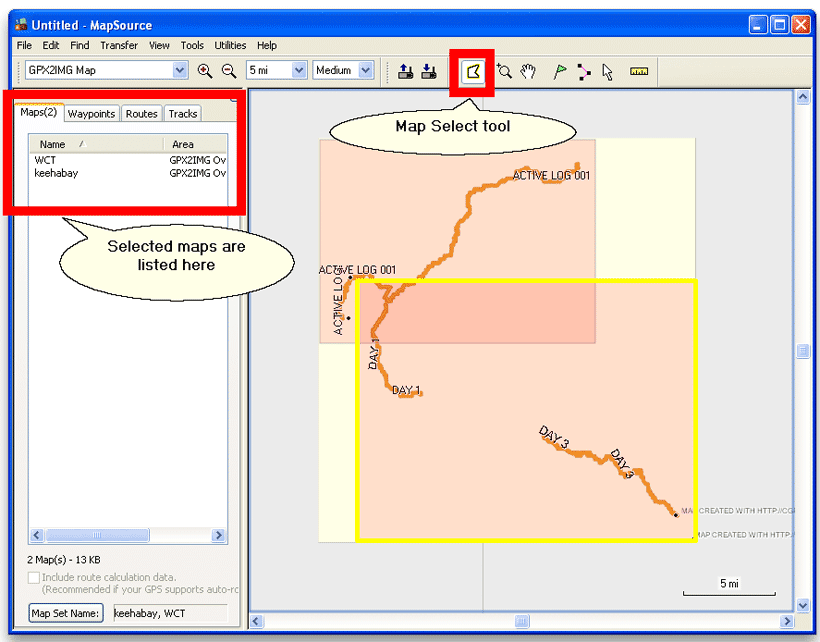Select the Hand pan tool
The height and width of the screenshot is (642, 820).
coord(528,71)
